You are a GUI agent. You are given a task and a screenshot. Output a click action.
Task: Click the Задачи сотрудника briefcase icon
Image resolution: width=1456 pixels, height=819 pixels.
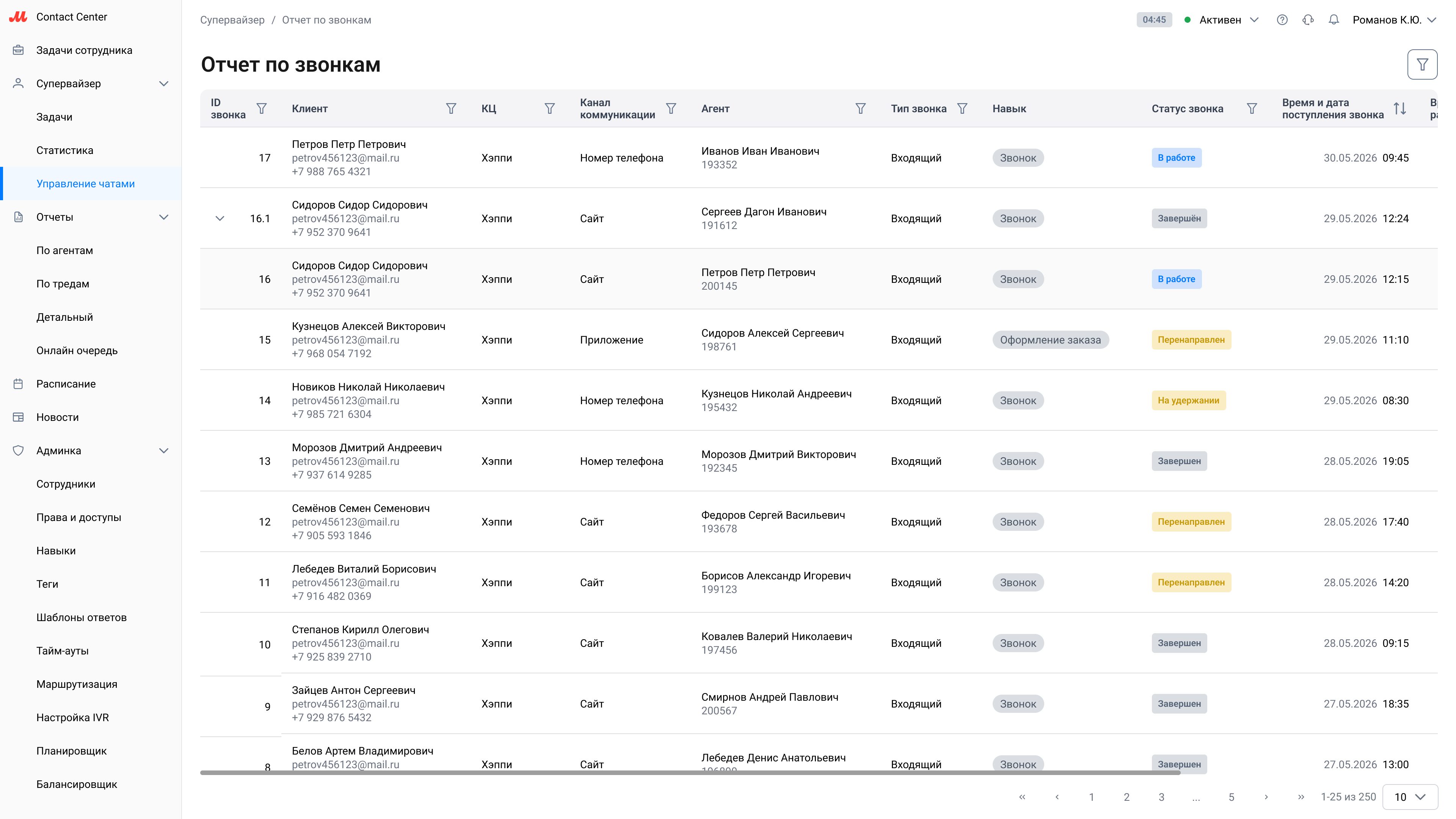[x=18, y=50]
